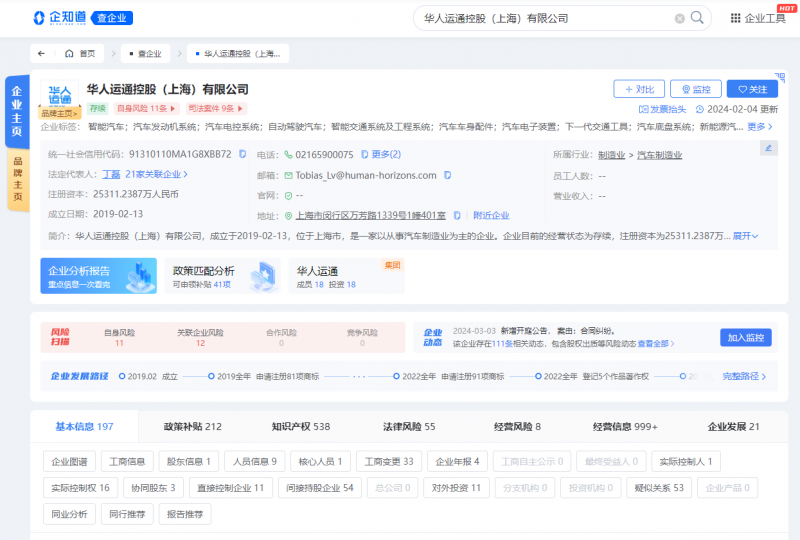The width and height of the screenshot is (800, 540).
Task: Select 工商变更 33 sub-item
Action: [x=389, y=461]
